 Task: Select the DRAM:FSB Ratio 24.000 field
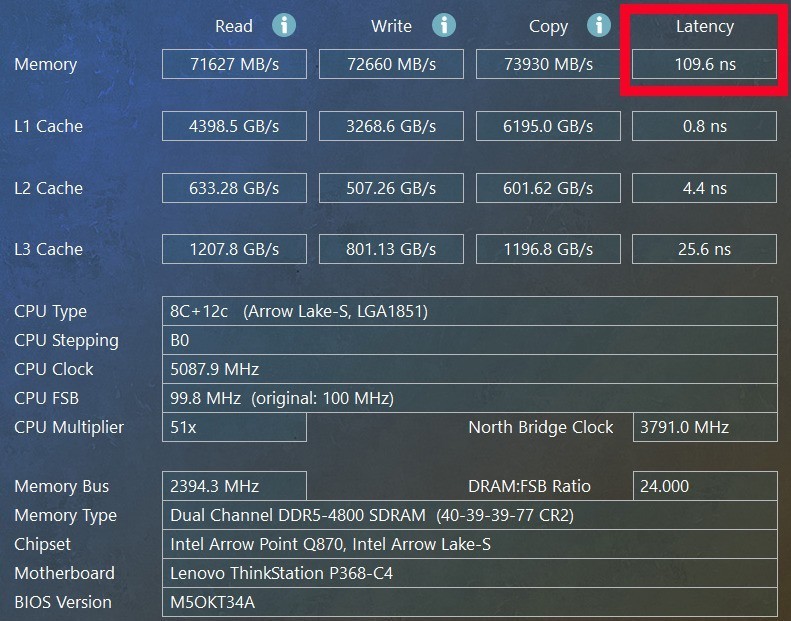point(705,486)
